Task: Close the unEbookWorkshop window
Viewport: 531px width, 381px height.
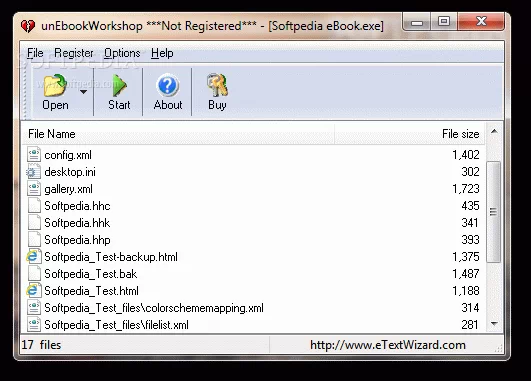Action: [481, 22]
